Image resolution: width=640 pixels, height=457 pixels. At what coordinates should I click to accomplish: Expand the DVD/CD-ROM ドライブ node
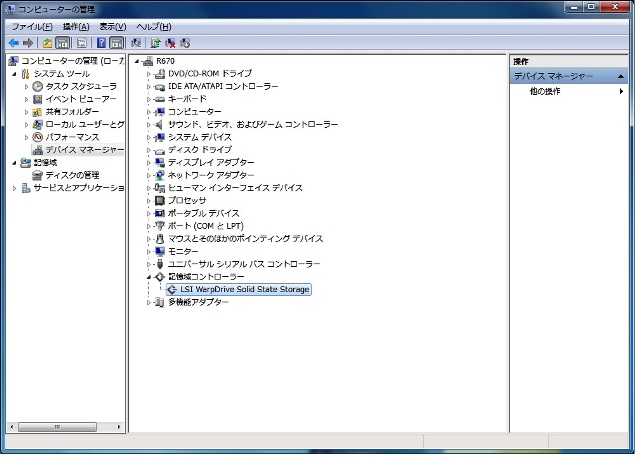(148, 74)
